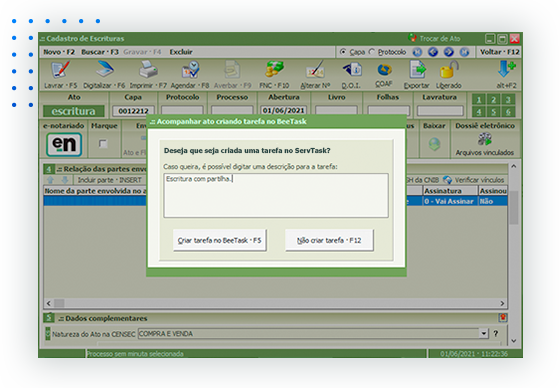Click the Alterar Nº icon
Viewport: 560px width, 388px height.
(x=316, y=70)
